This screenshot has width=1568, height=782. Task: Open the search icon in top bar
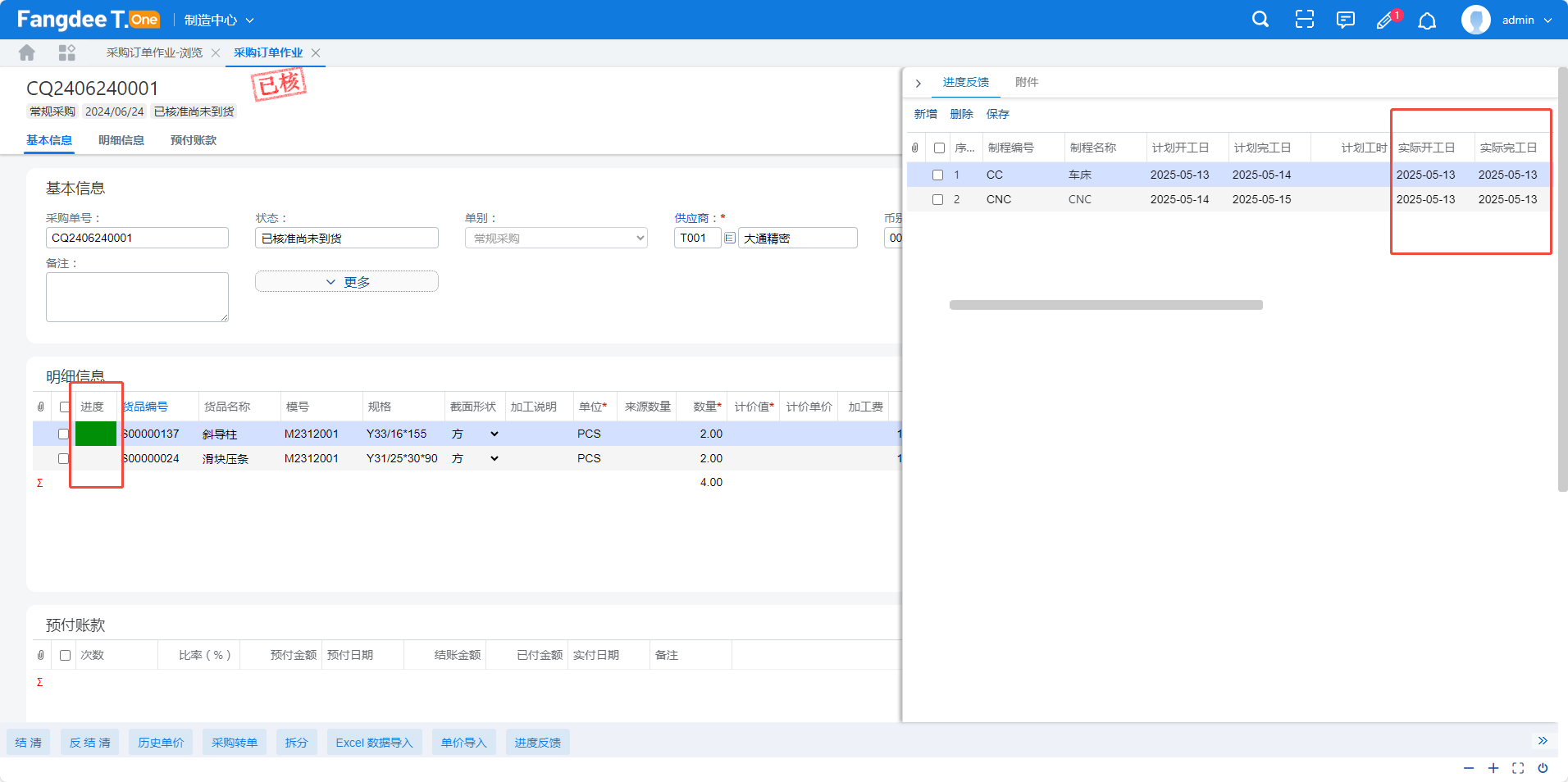[x=1260, y=20]
